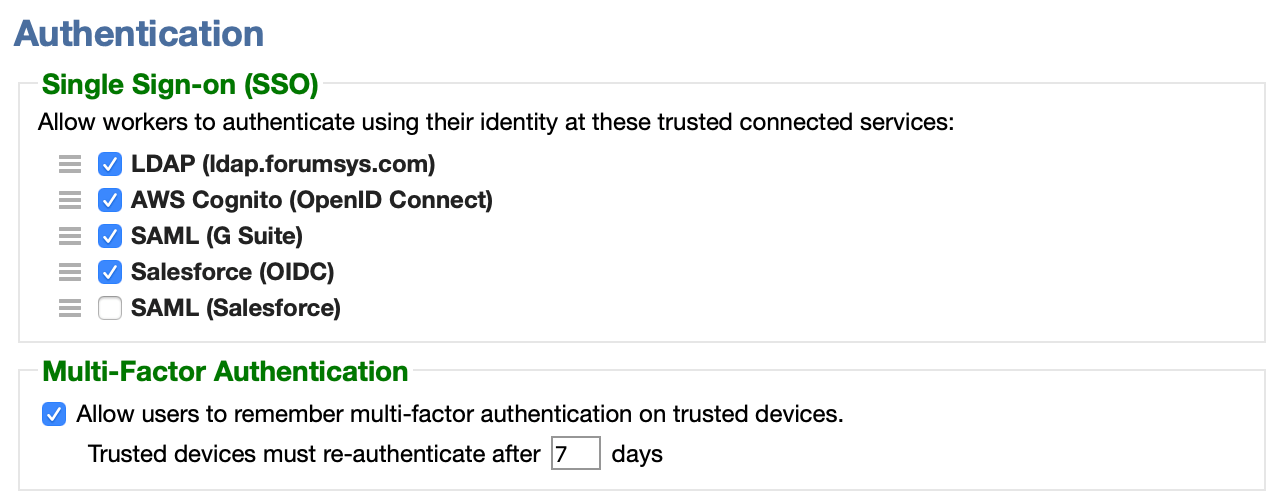1282x500 pixels.
Task: Uncheck the LDAP (ldap.forumsys.com) checkbox
Action: coord(110,164)
